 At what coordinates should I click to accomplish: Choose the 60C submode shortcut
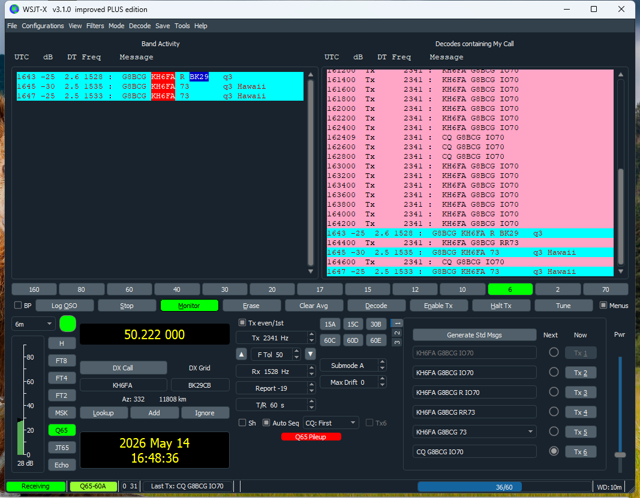[330, 340]
